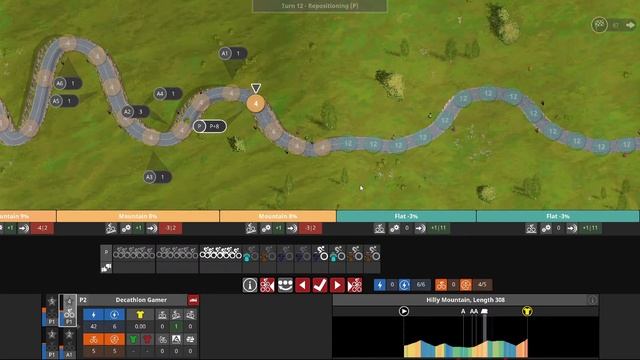Select the 6/6 energy counter
Screen dimensions: 640x360
[420, 285]
